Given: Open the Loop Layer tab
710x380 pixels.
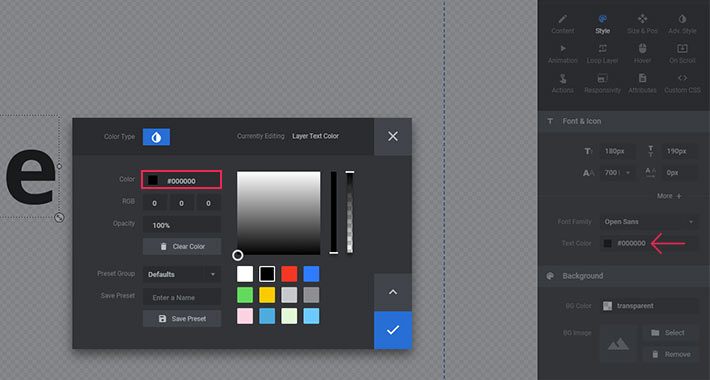Looking at the screenshot, I should coord(602,53).
